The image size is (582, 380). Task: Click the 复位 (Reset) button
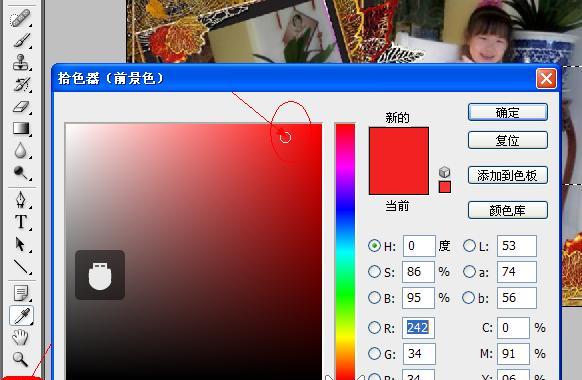coord(508,140)
